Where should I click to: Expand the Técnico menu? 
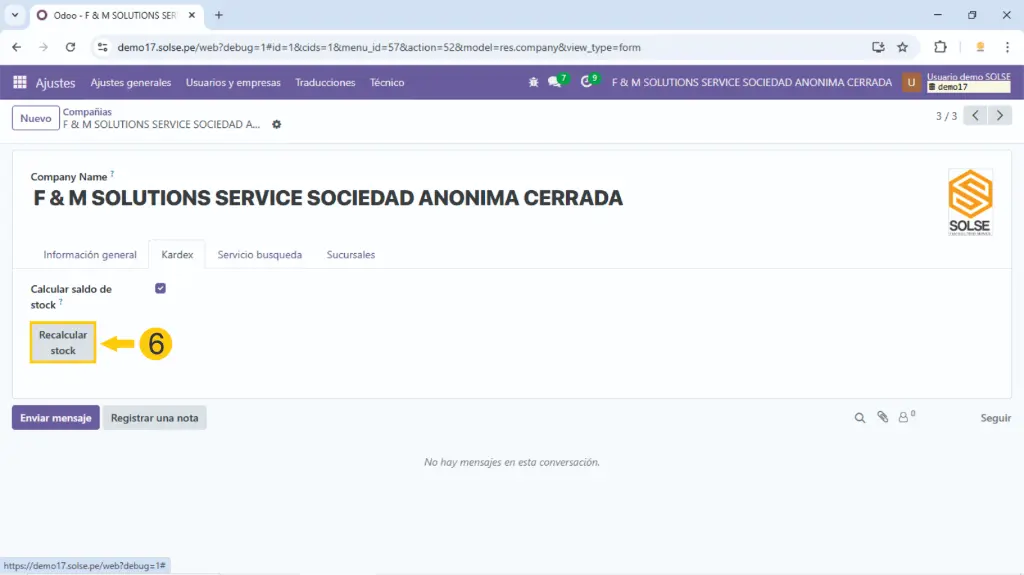tap(387, 83)
